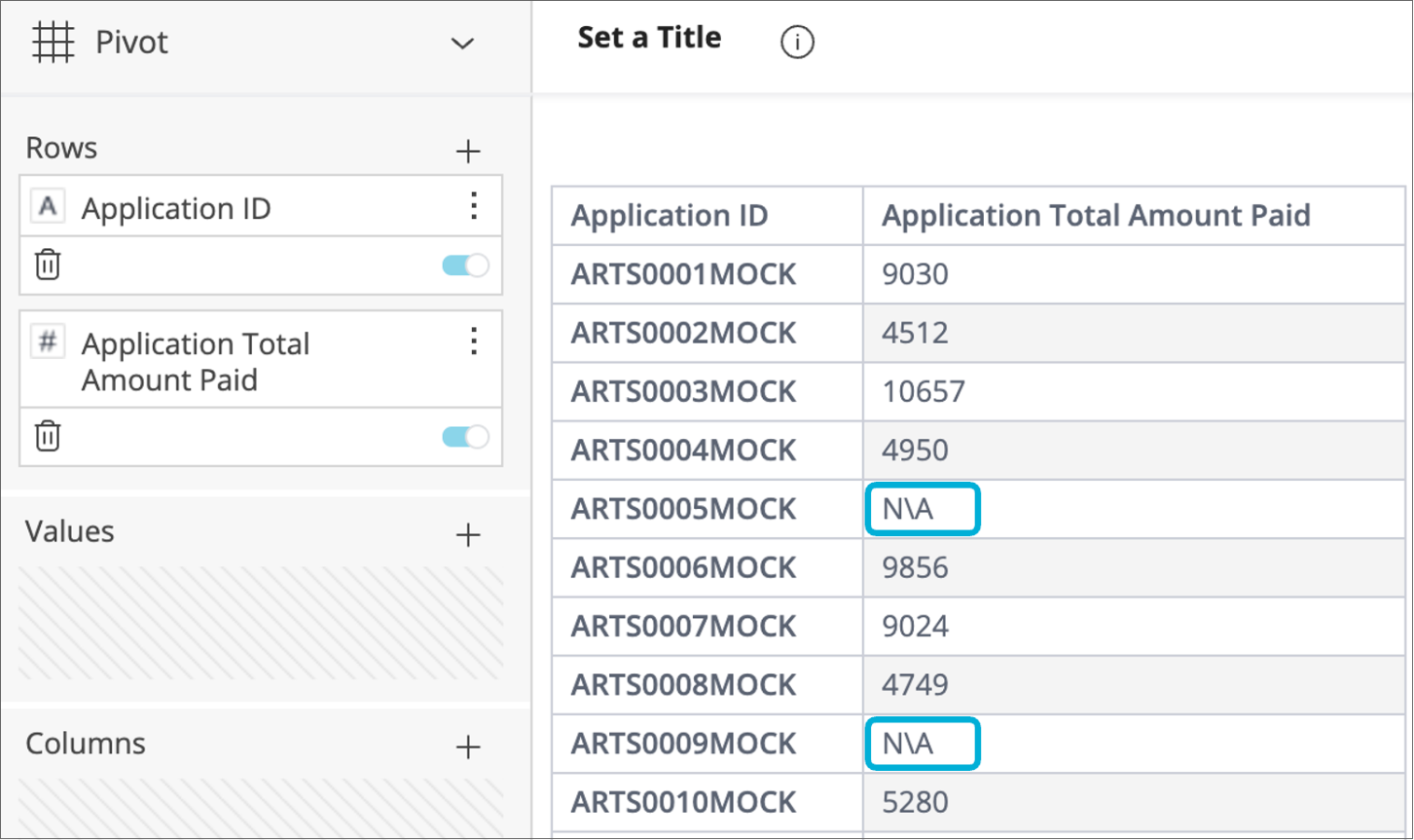Click the Application ID column header
This screenshot has width=1414, height=840.
point(669,216)
